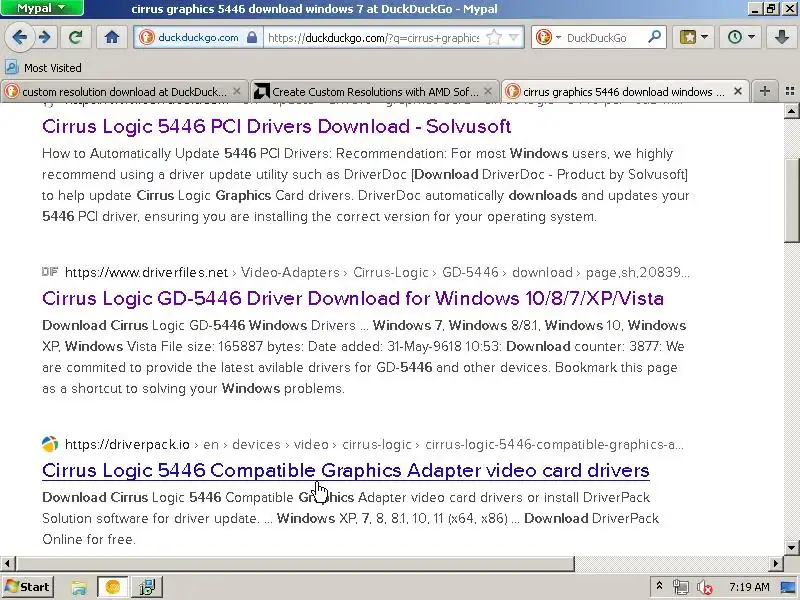Reload the current page
This screenshot has height=600, width=800.
[76, 37]
